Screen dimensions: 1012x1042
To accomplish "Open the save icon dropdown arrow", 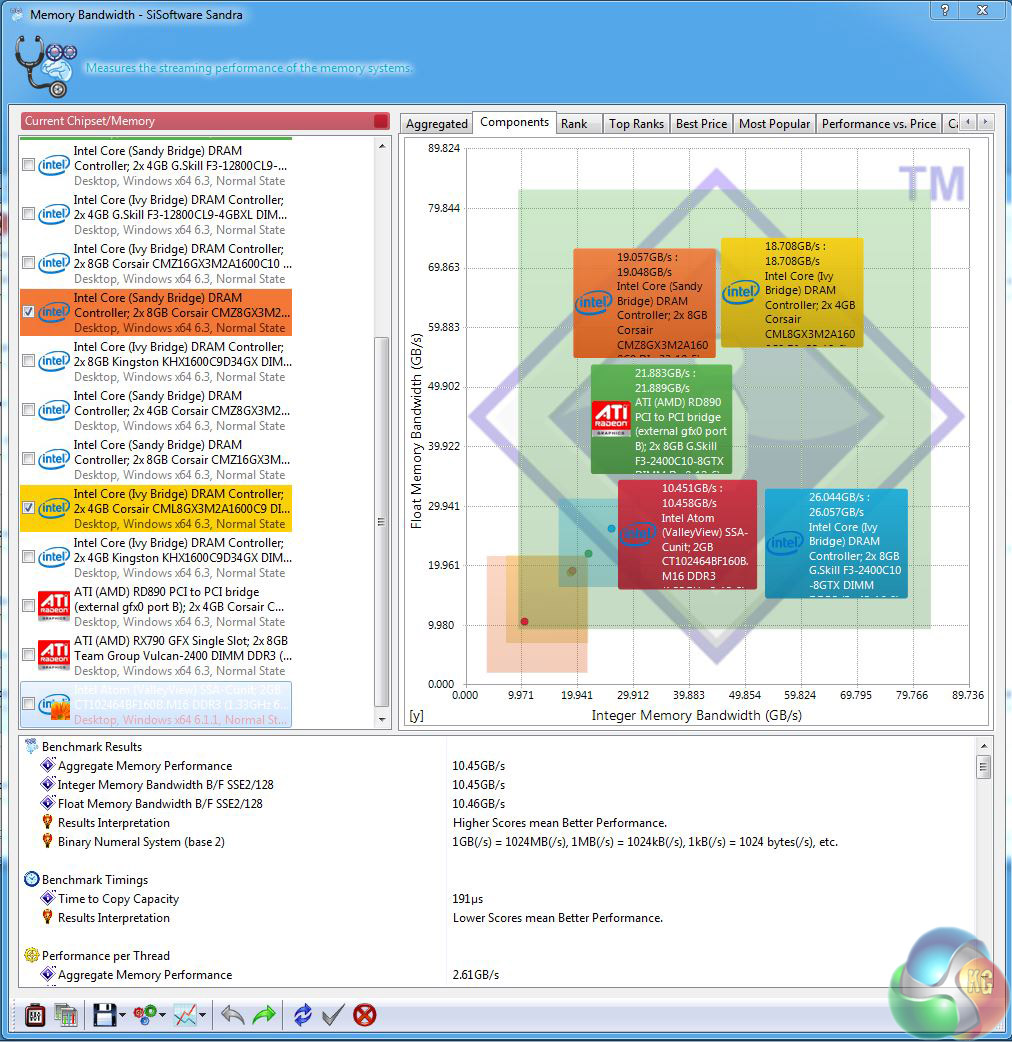I will tap(122, 1015).
